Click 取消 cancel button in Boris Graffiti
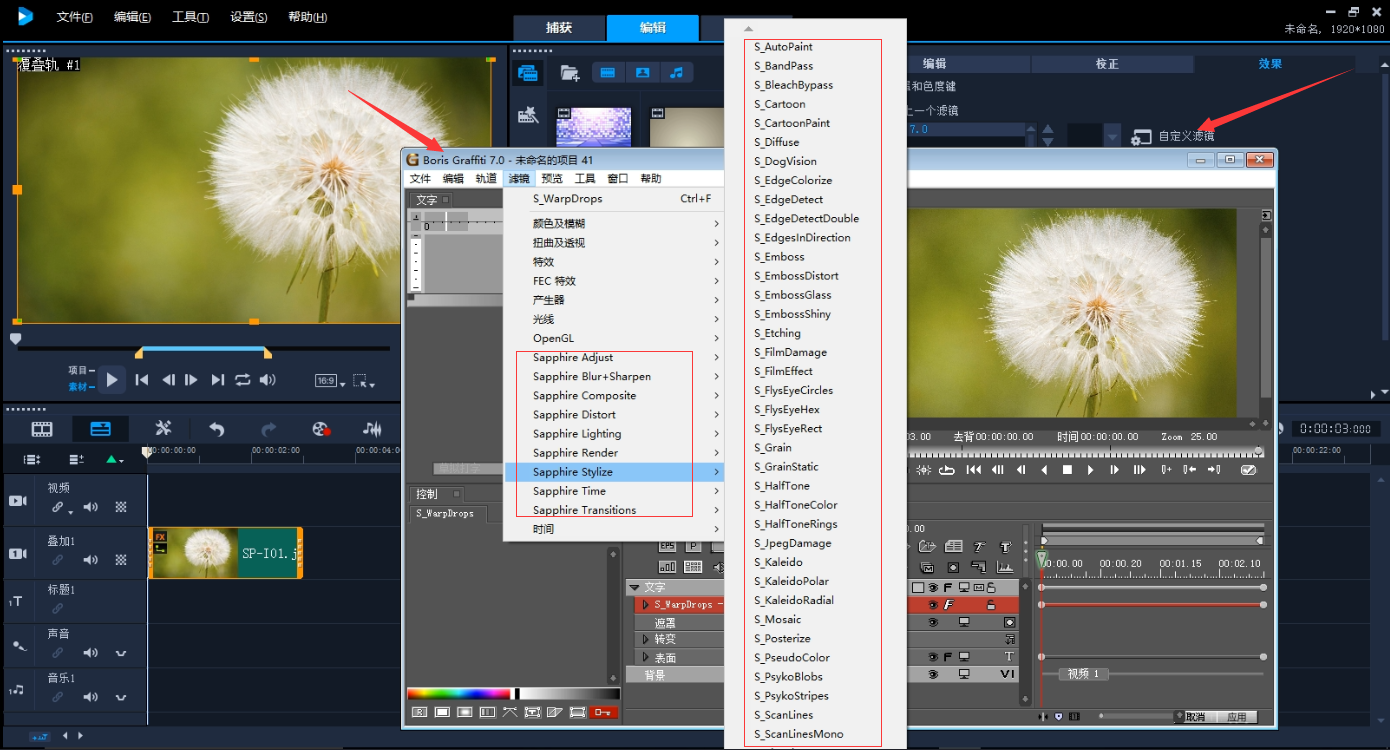Viewport: 1390px width, 750px height. click(1195, 717)
